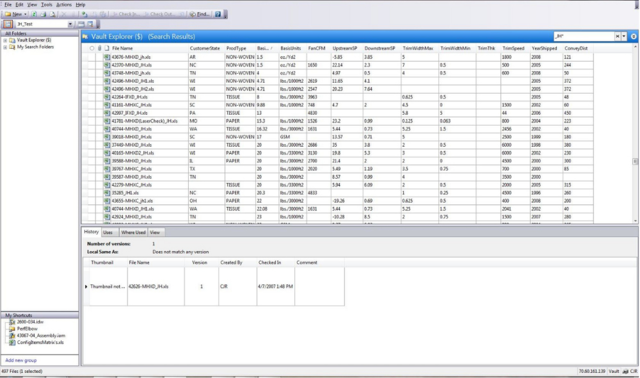640x378 pixels.
Task: Click the document type column header icon
Action: [107, 48]
